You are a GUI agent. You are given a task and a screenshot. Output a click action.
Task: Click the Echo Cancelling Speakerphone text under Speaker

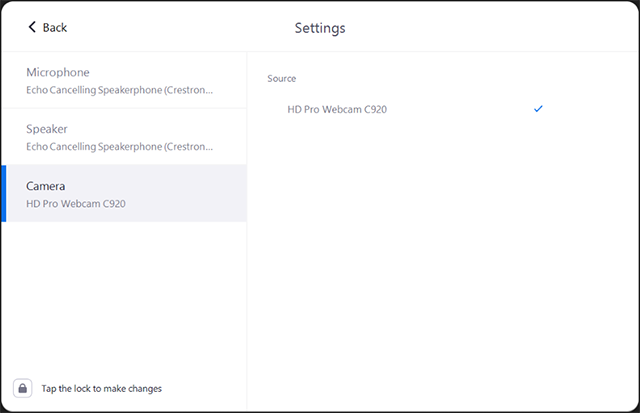pos(120,147)
